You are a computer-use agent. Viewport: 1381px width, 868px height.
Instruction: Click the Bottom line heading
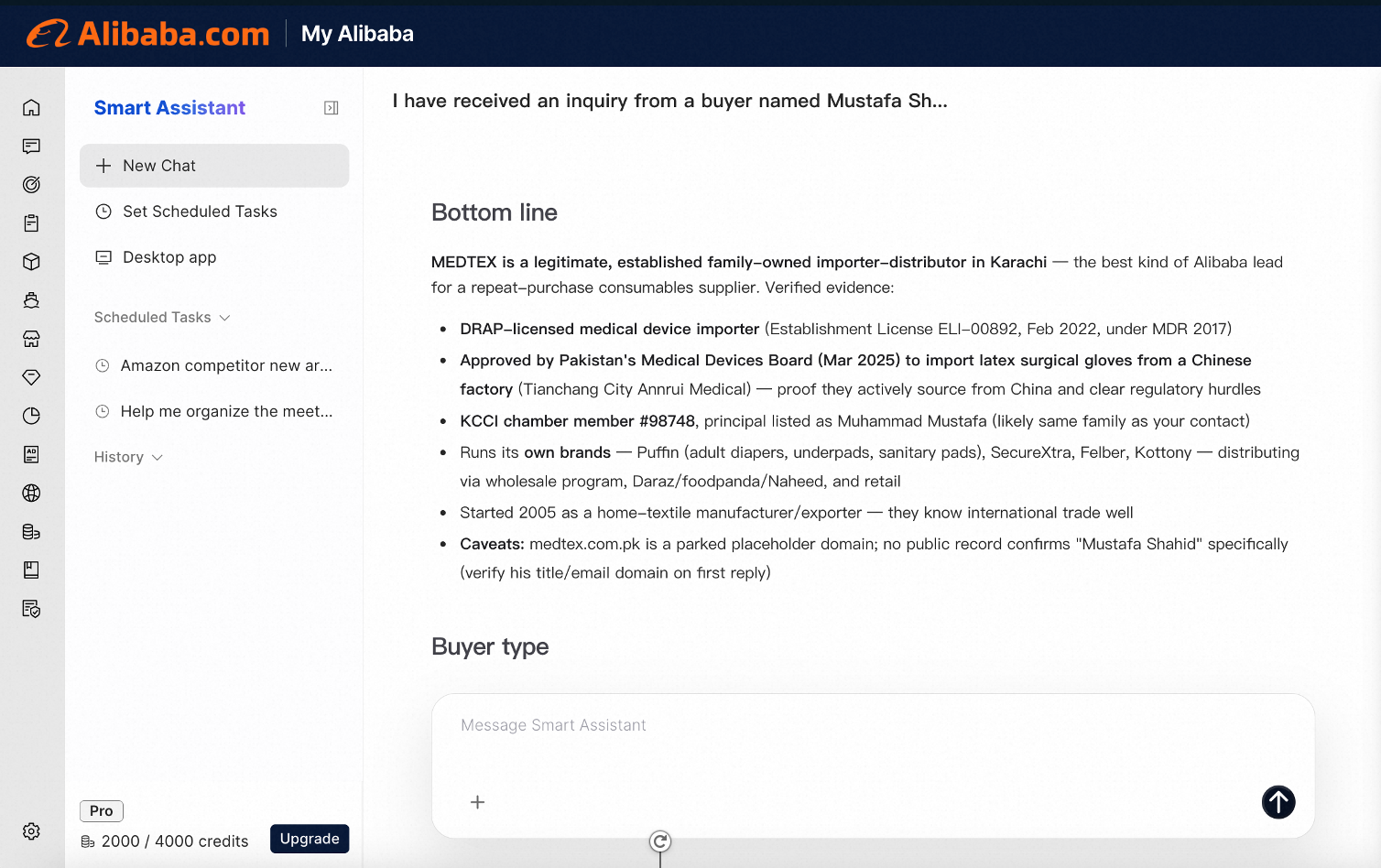(x=495, y=212)
